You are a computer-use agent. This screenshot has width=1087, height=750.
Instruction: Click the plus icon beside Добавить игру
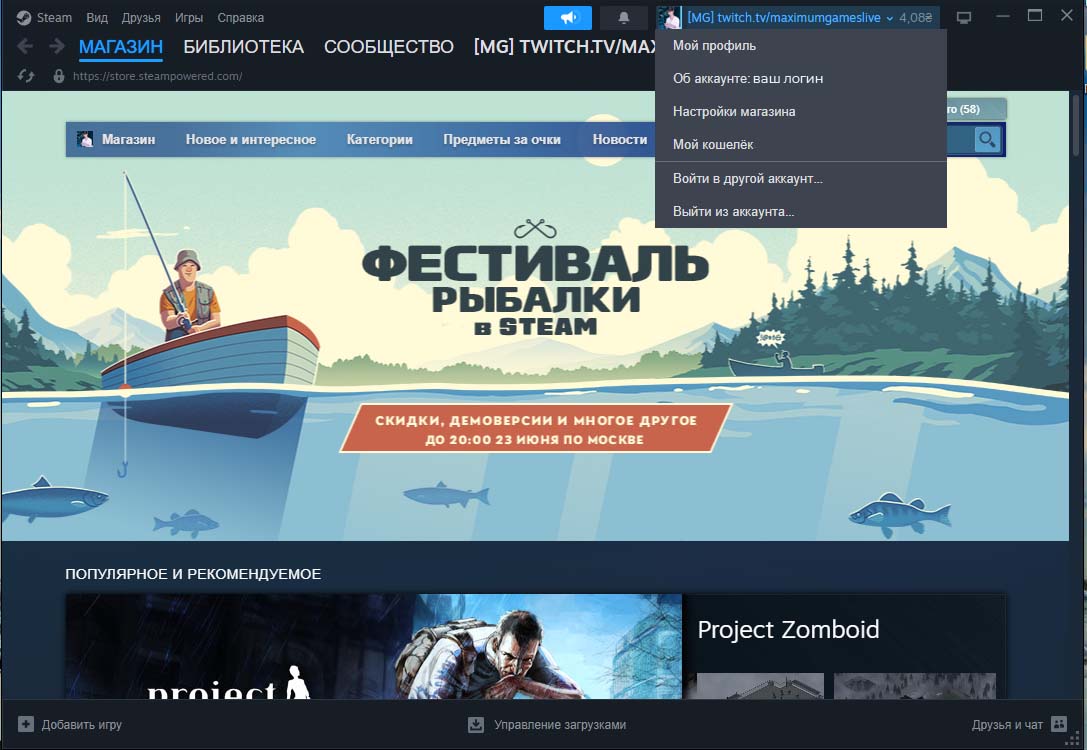[26, 724]
